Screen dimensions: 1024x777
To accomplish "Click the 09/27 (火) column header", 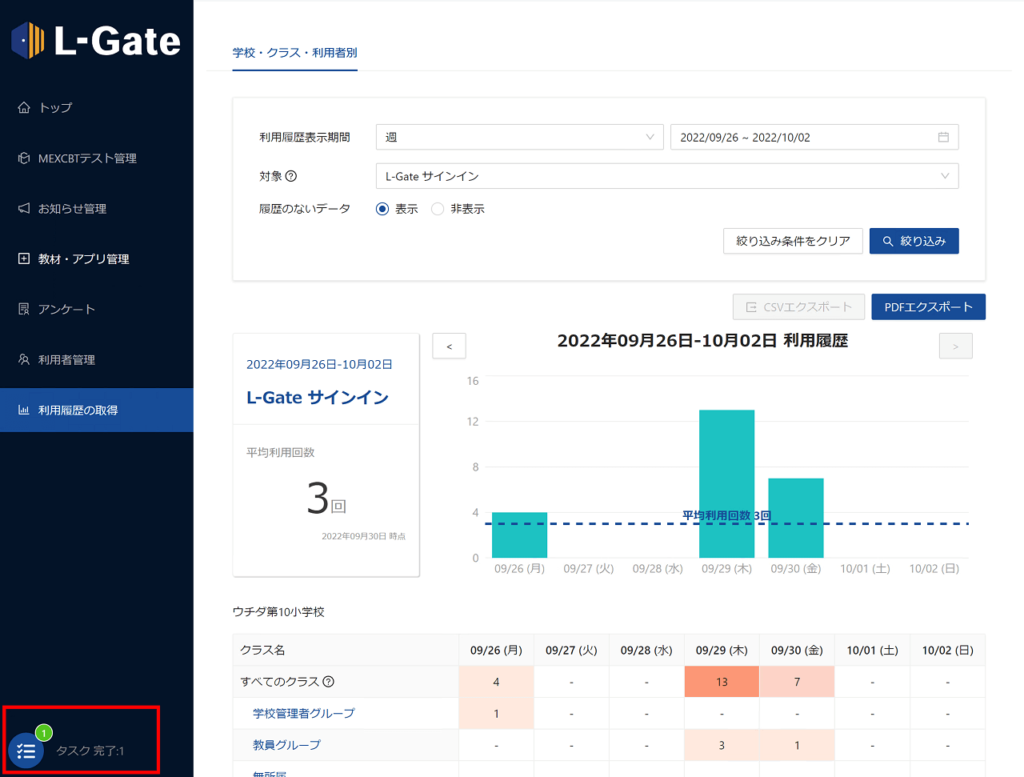I will pos(571,650).
